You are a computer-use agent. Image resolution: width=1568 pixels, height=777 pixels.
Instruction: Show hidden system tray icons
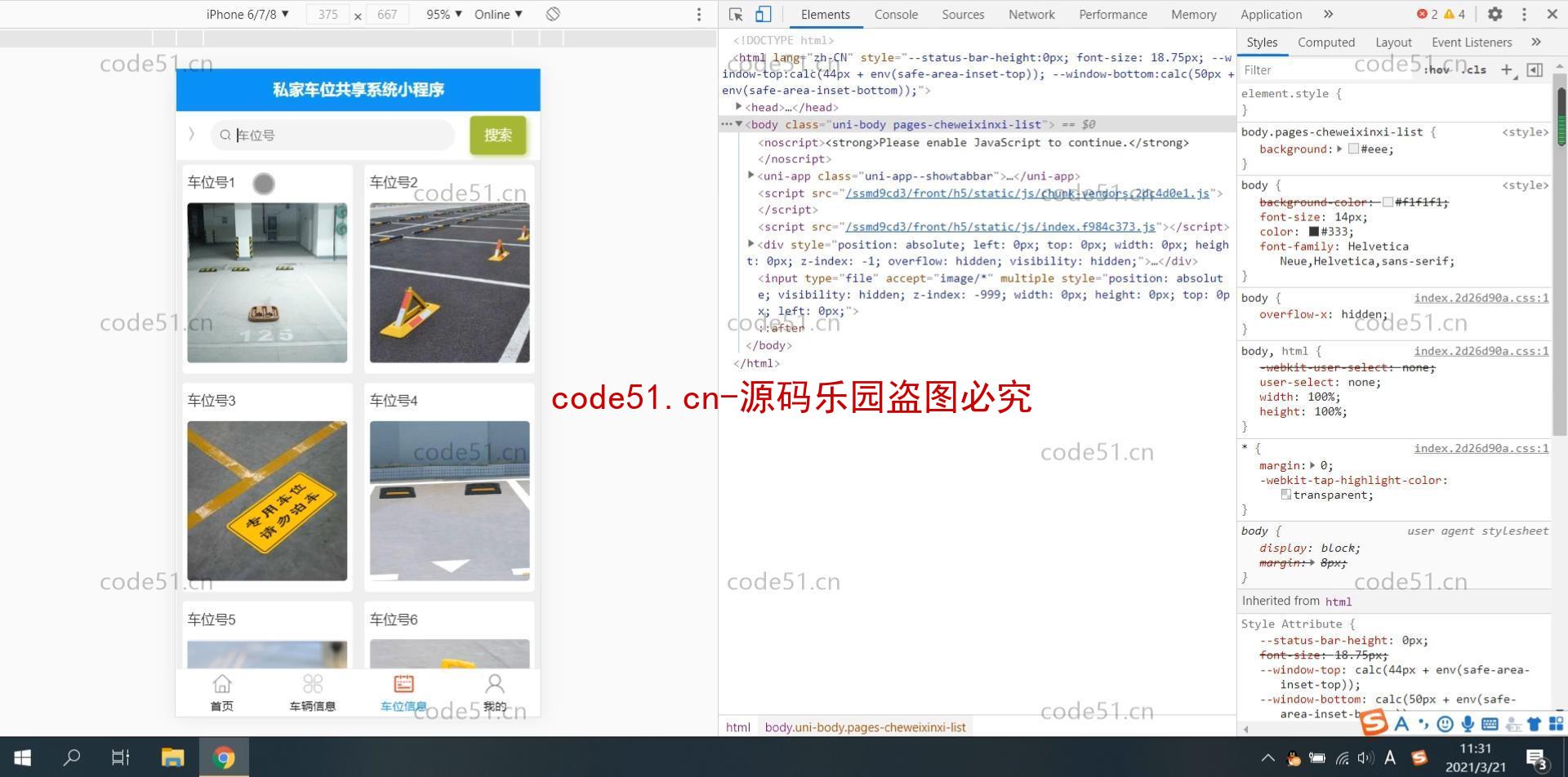[x=1267, y=758]
